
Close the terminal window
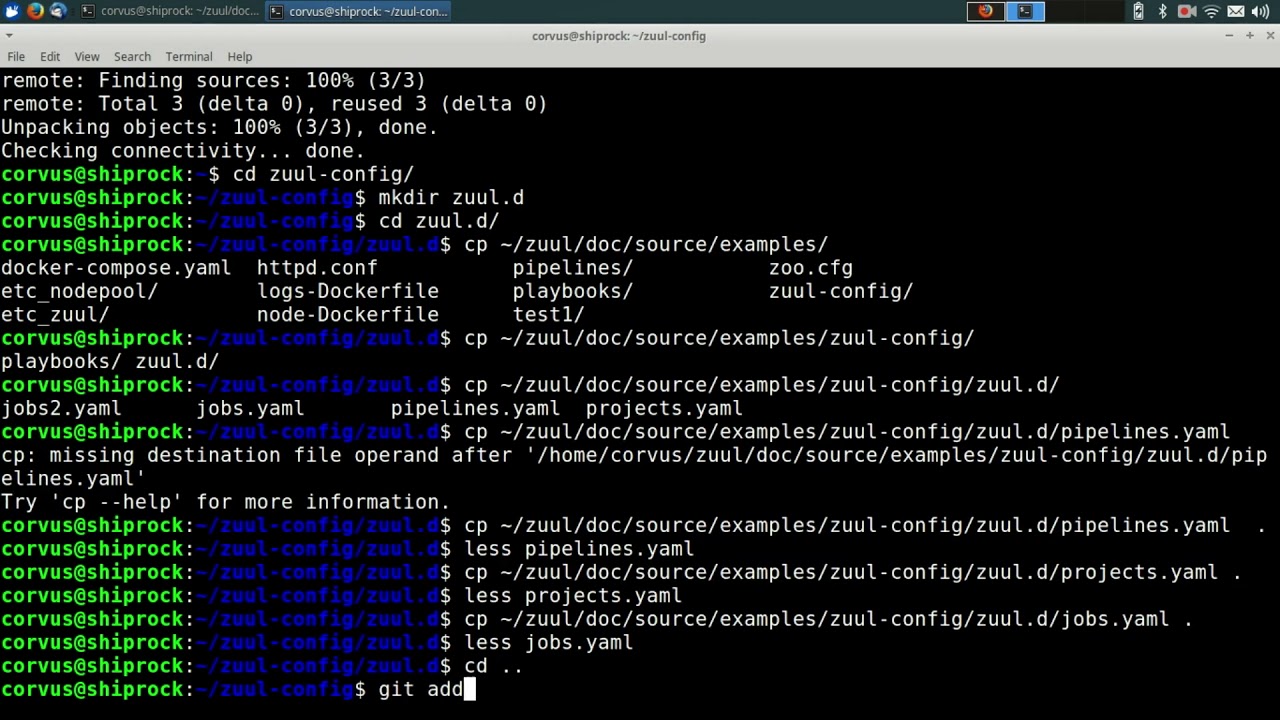[x=1269, y=36]
